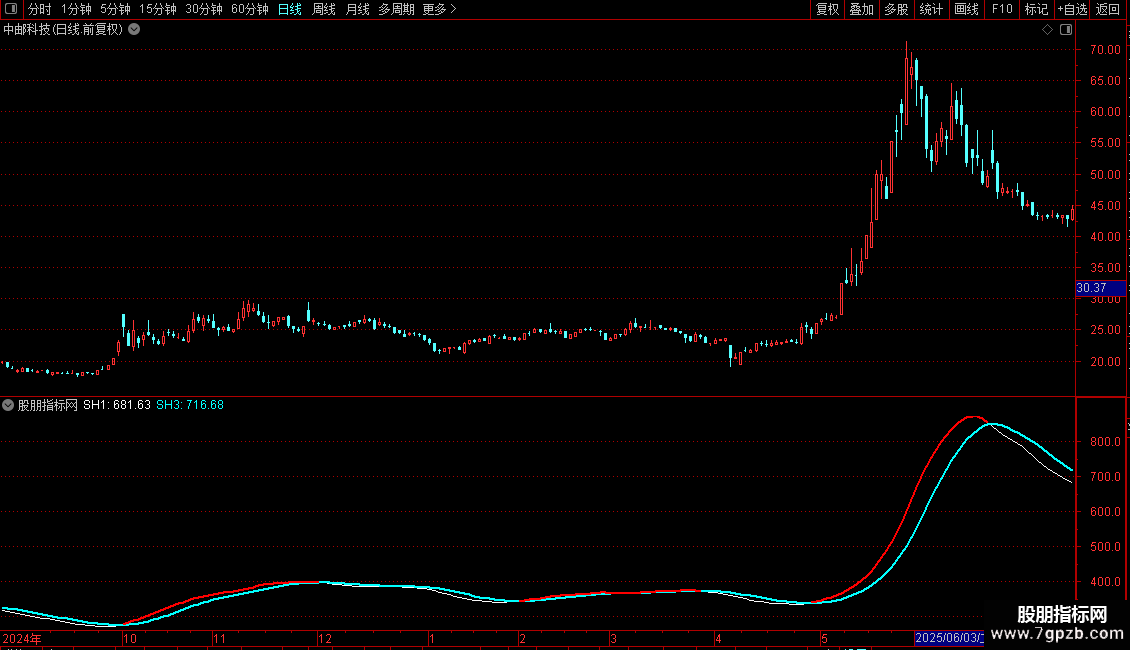Add stock with +自选 button
This screenshot has height=650, width=1130.
point(1072,9)
